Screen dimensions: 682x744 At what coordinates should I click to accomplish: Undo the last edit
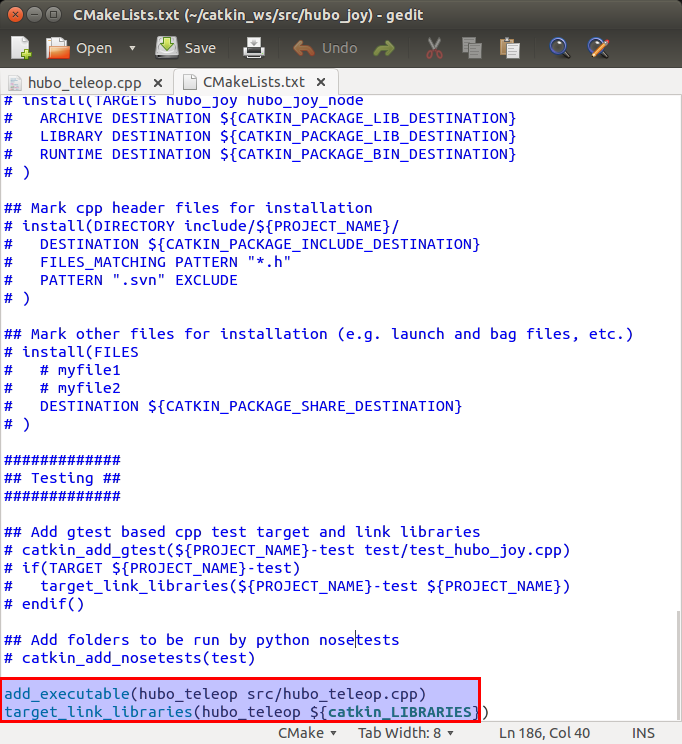[325, 48]
